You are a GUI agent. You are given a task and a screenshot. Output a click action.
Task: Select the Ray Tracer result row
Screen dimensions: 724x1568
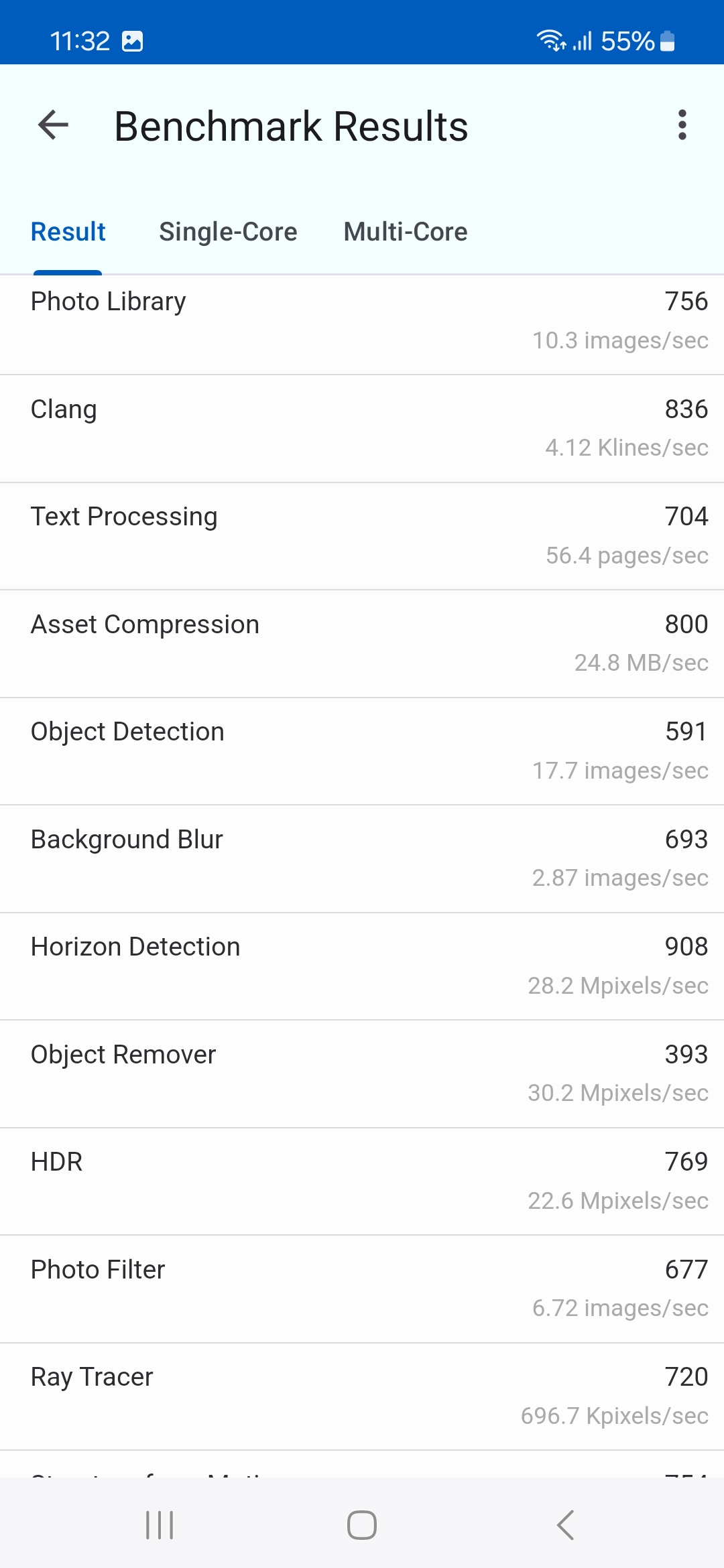(362, 1396)
